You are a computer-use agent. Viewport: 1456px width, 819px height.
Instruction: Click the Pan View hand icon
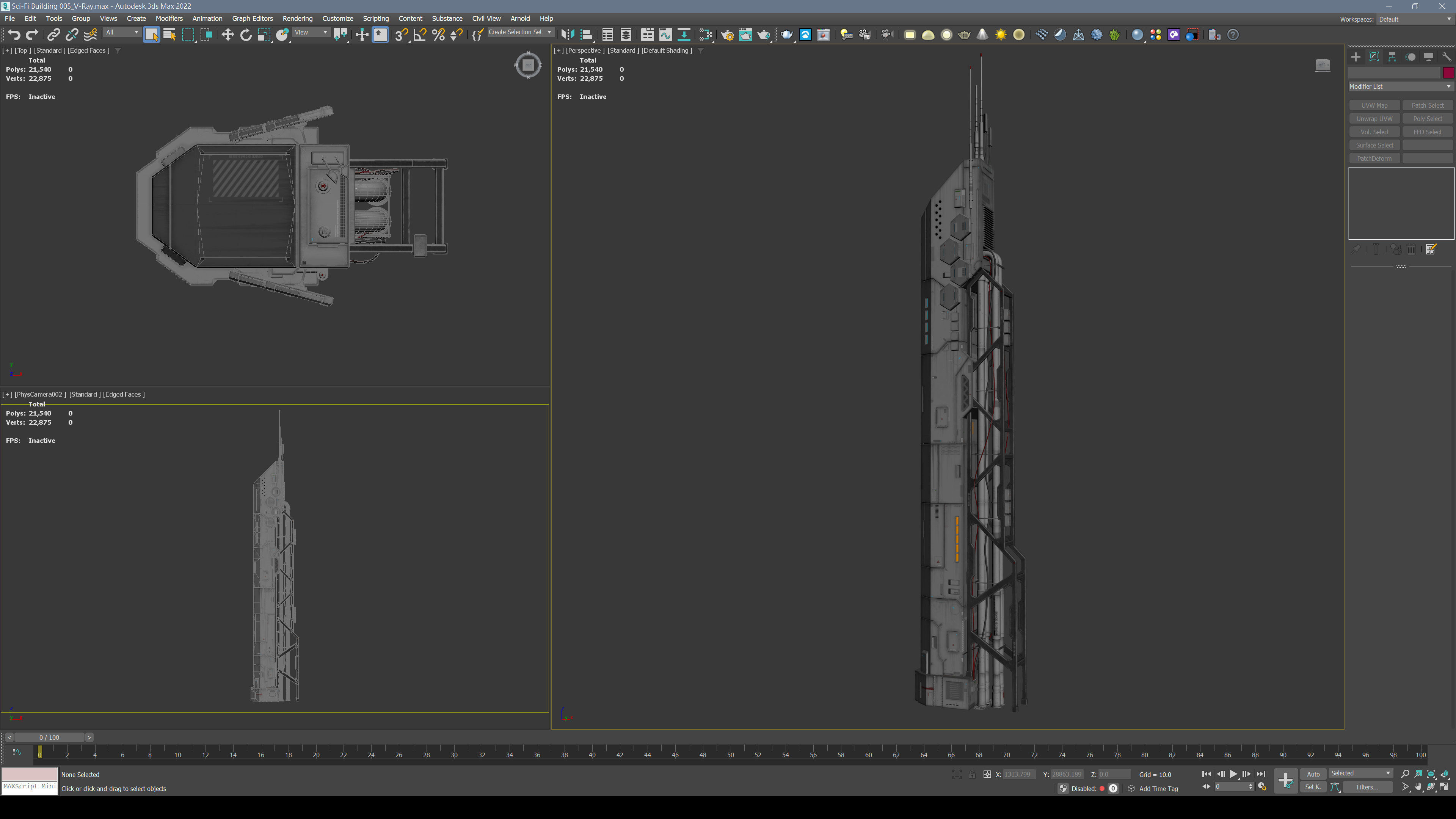(1418, 787)
